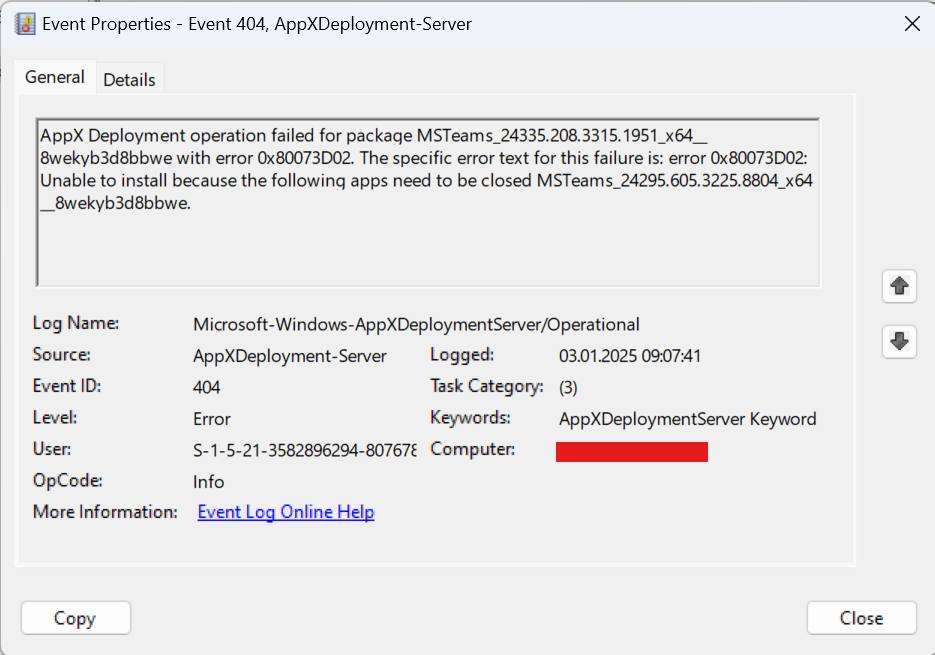Select the Logged date 03.01.2025 09:07:41

pyautogui.click(x=630, y=356)
